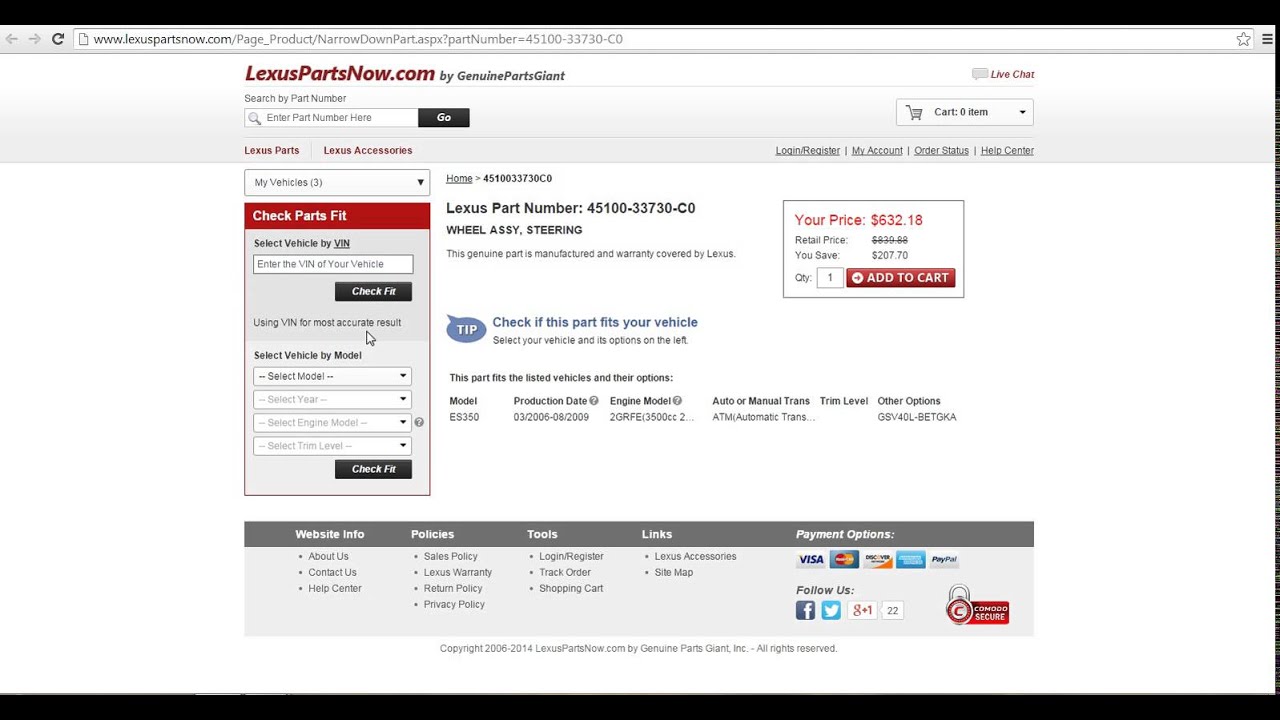Go to Login/Register in the top navigation
This screenshot has width=1280, height=720.
coord(808,151)
